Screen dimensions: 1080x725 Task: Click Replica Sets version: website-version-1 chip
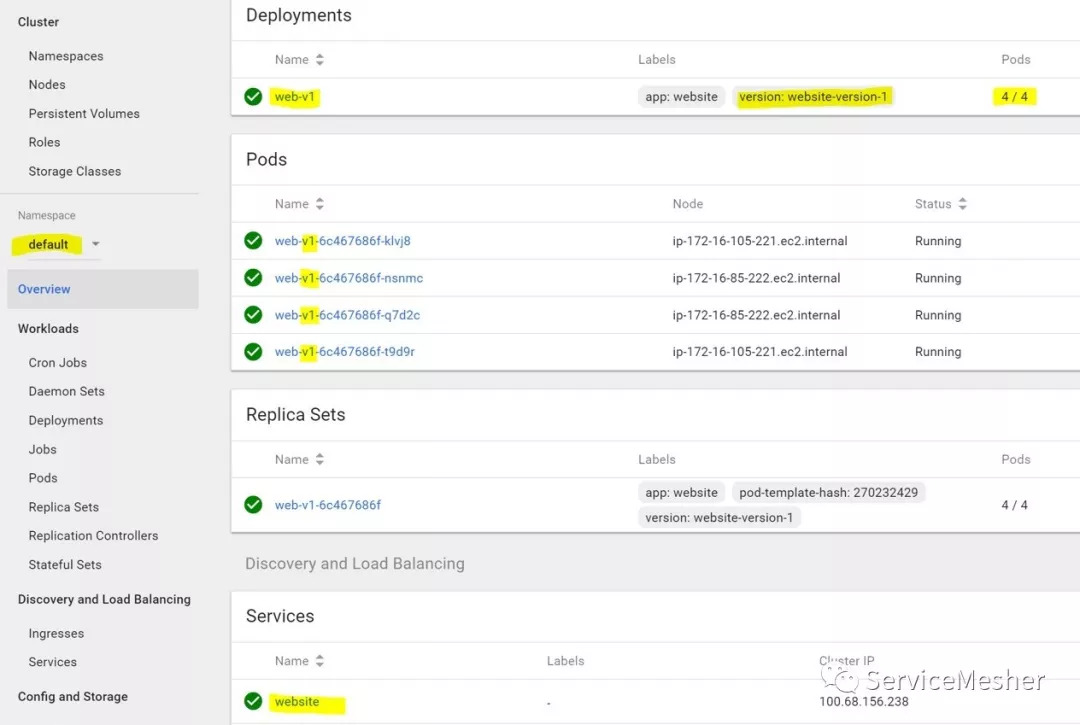(719, 517)
